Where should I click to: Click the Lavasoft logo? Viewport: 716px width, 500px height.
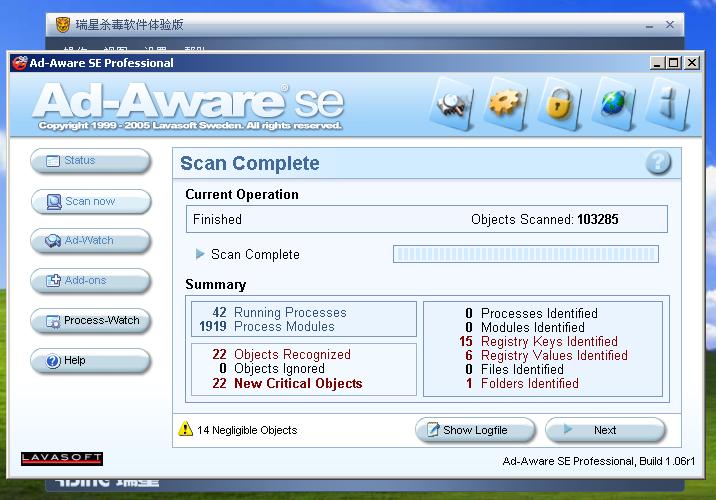[62, 458]
